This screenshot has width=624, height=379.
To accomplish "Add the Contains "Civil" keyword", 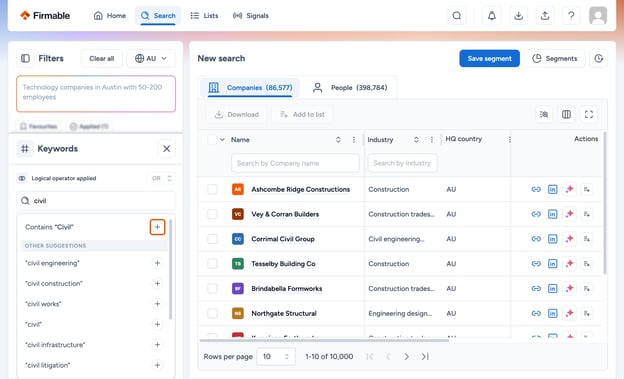I will (x=158, y=227).
